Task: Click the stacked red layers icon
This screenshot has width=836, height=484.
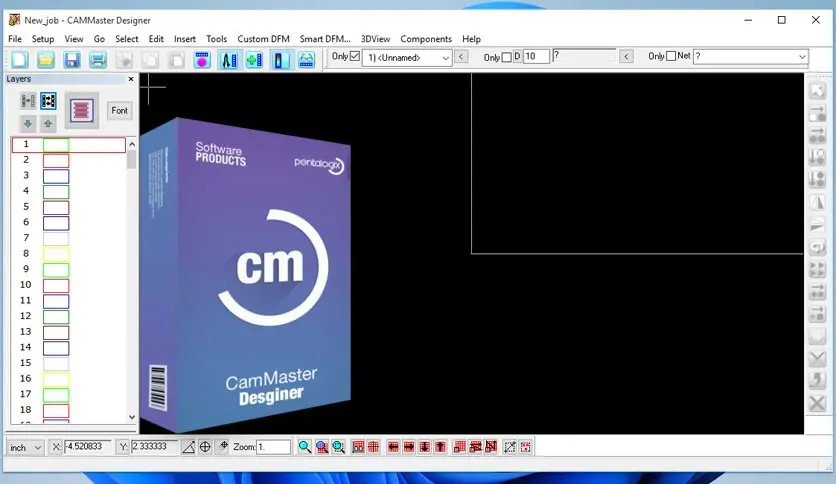Action: (x=82, y=110)
